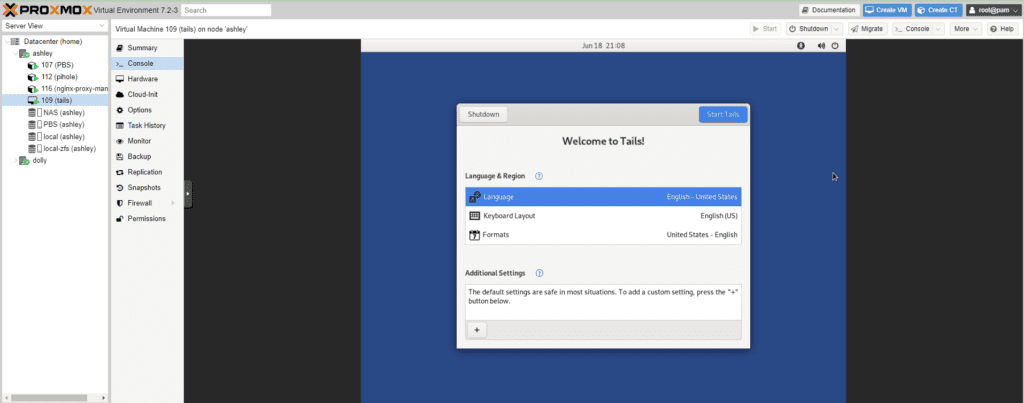Select the Formats row
Viewport: 1024px width, 403px height.
pos(603,234)
